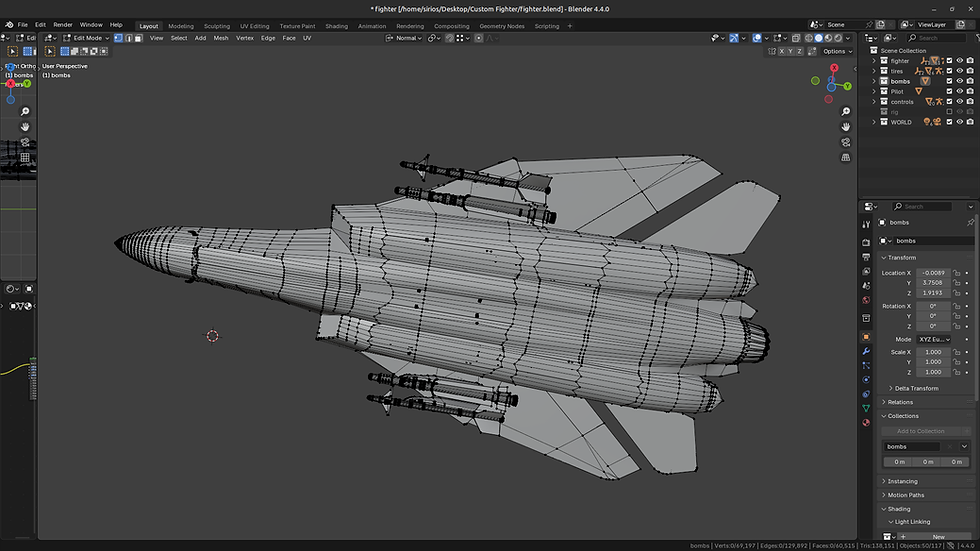Viewport: 980px width, 551px height.
Task: Collapse the Transform panel
Action: tap(901, 257)
